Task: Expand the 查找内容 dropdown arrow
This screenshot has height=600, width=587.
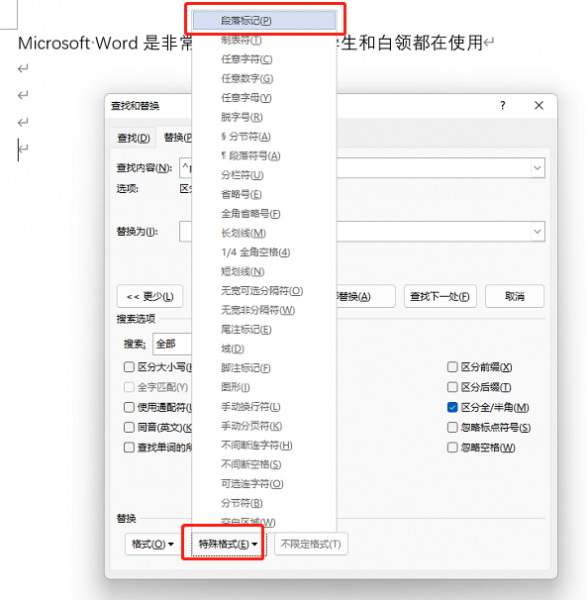Action: [x=537, y=168]
